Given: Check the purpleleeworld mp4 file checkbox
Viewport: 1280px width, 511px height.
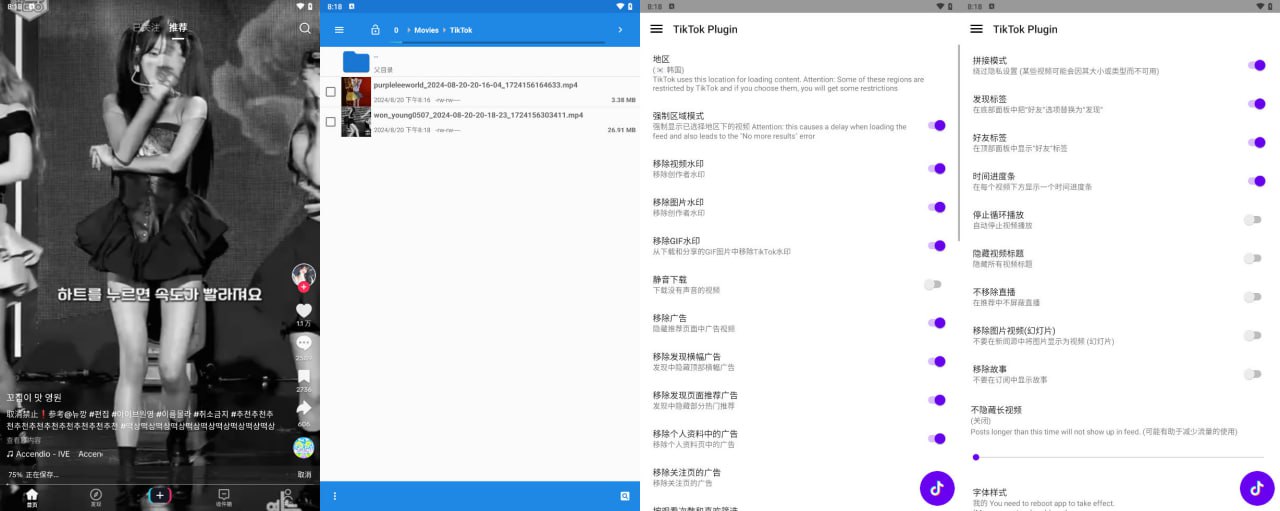Looking at the screenshot, I should point(331,92).
